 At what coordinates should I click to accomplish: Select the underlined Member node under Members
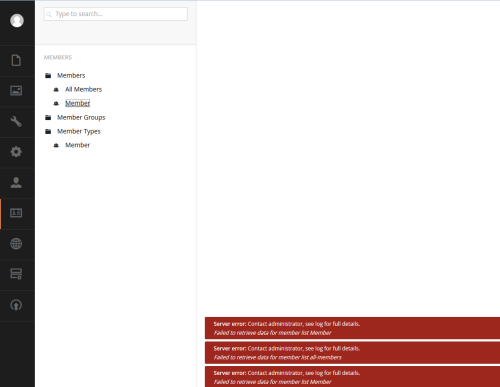(77, 103)
